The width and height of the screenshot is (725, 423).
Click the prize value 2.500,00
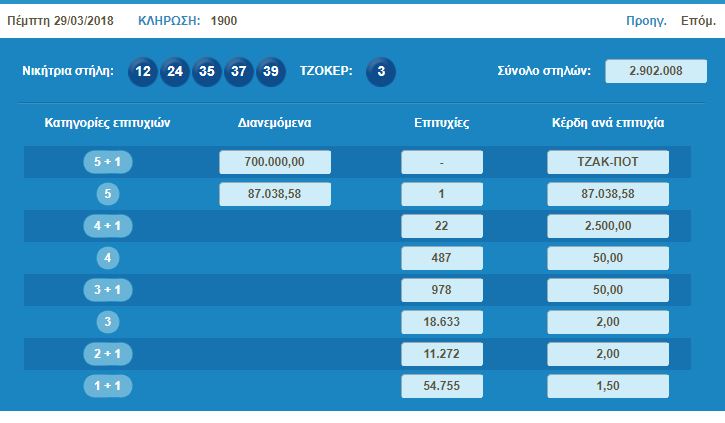click(x=608, y=226)
